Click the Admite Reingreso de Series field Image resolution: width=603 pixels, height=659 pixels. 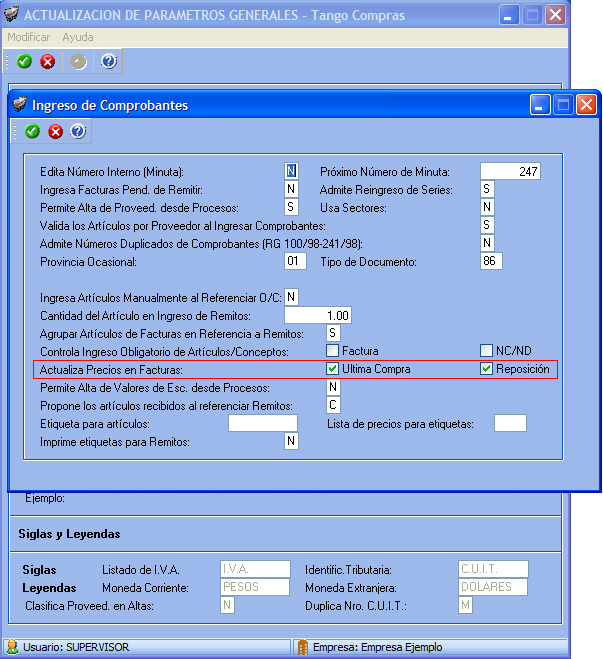click(487, 189)
